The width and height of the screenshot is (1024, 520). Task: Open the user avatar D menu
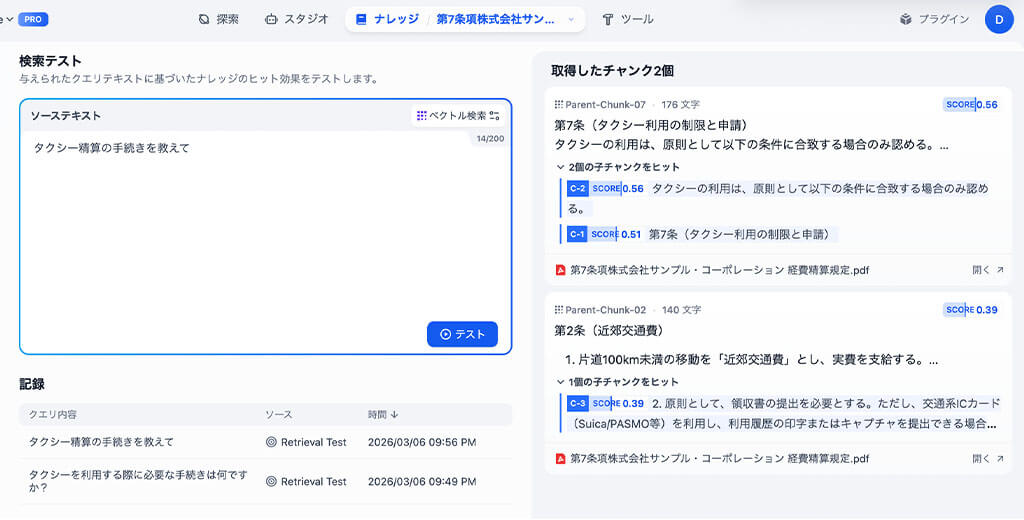[x=998, y=19]
